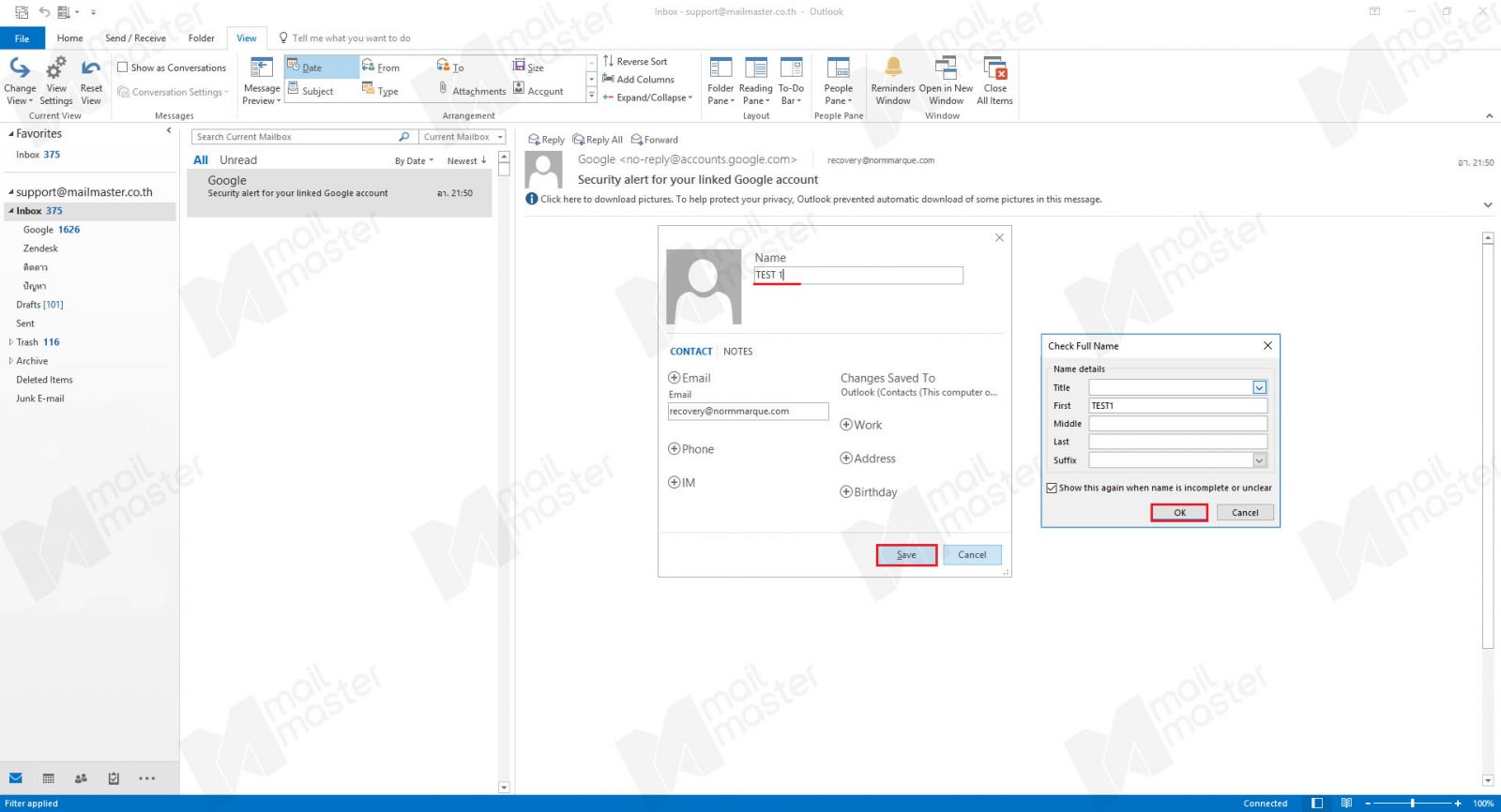Click Open in New Window
Viewport: 1501px width, 812px height.
(946, 81)
